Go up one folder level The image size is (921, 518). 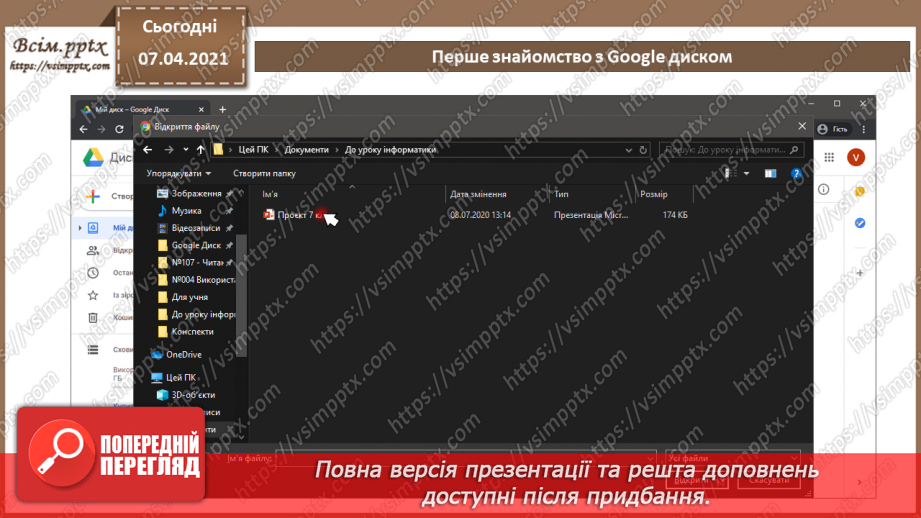tap(200, 150)
